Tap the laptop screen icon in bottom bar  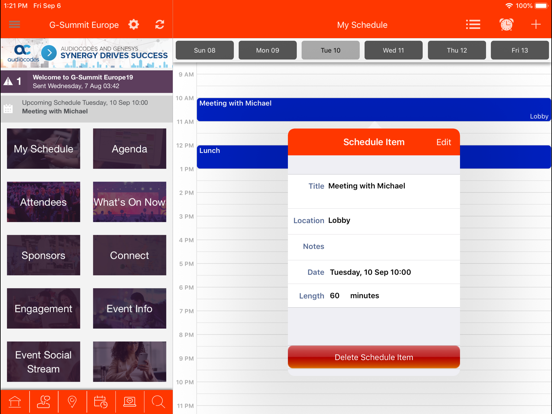click(x=130, y=402)
